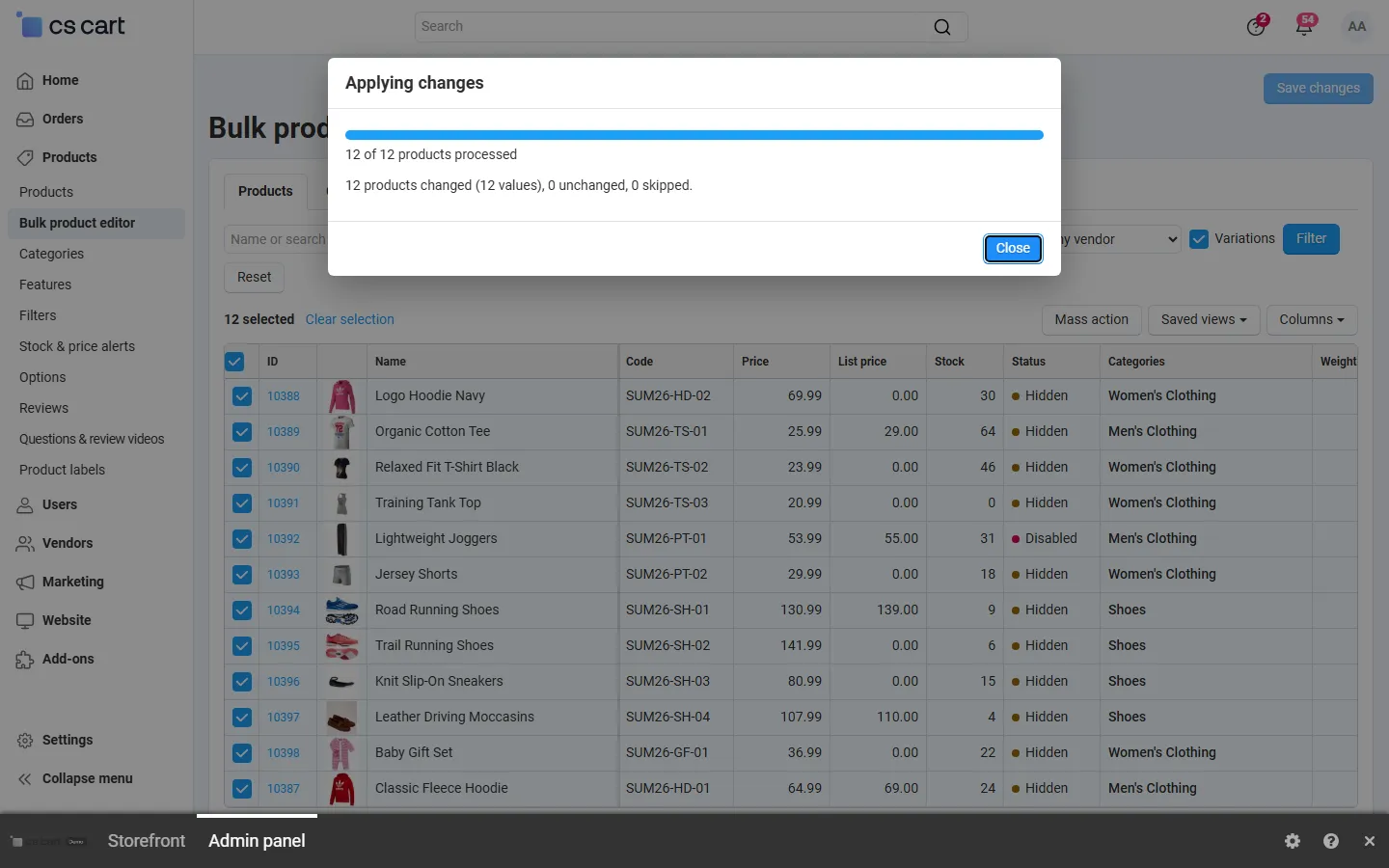Click the Add-ons puzzle icon

tap(25, 660)
